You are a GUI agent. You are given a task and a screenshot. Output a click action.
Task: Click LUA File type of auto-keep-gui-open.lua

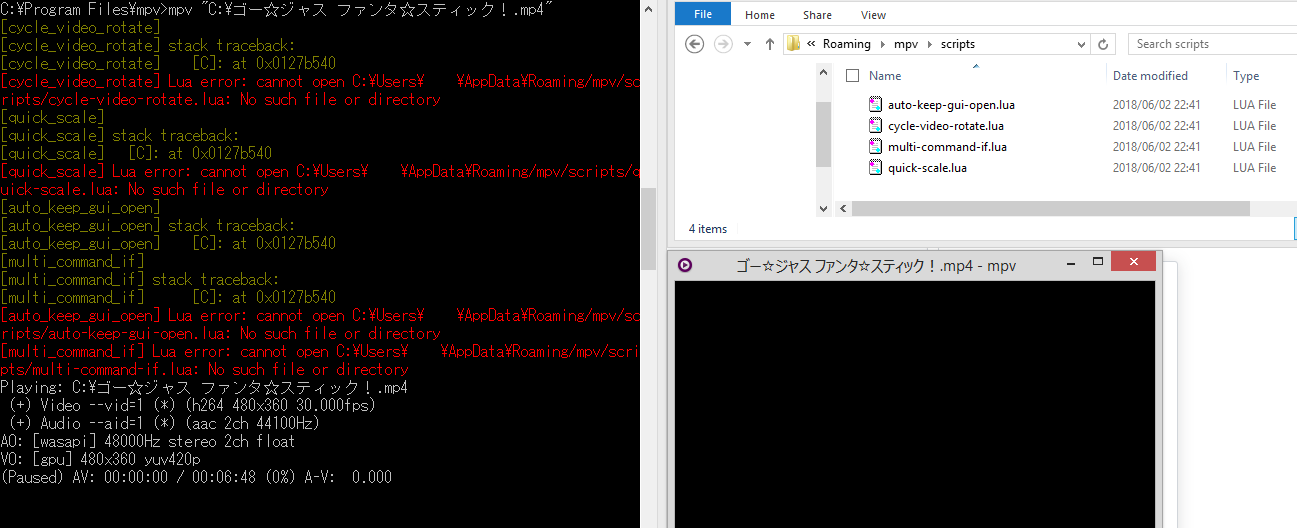1255,105
